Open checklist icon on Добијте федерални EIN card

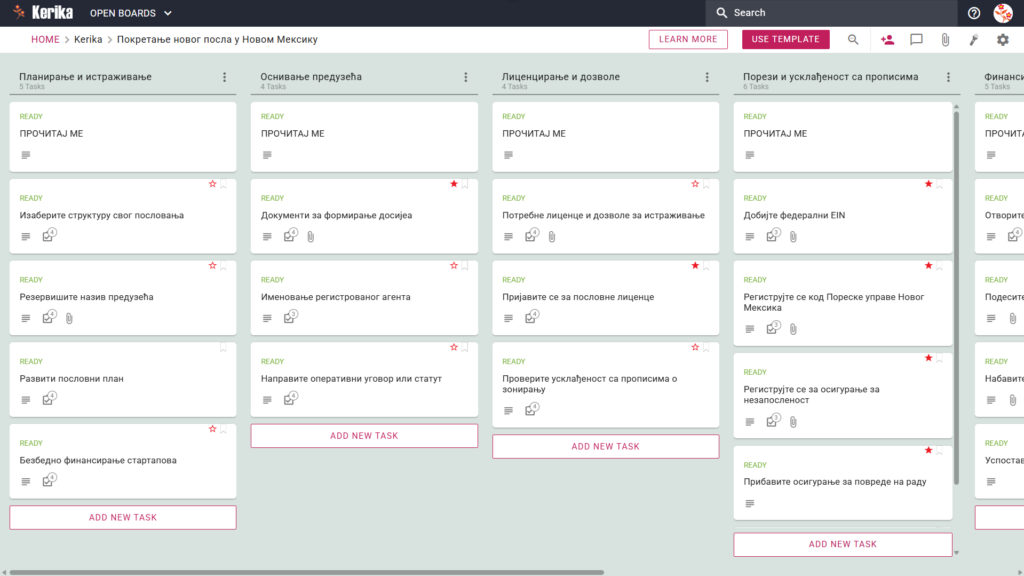[x=773, y=235]
